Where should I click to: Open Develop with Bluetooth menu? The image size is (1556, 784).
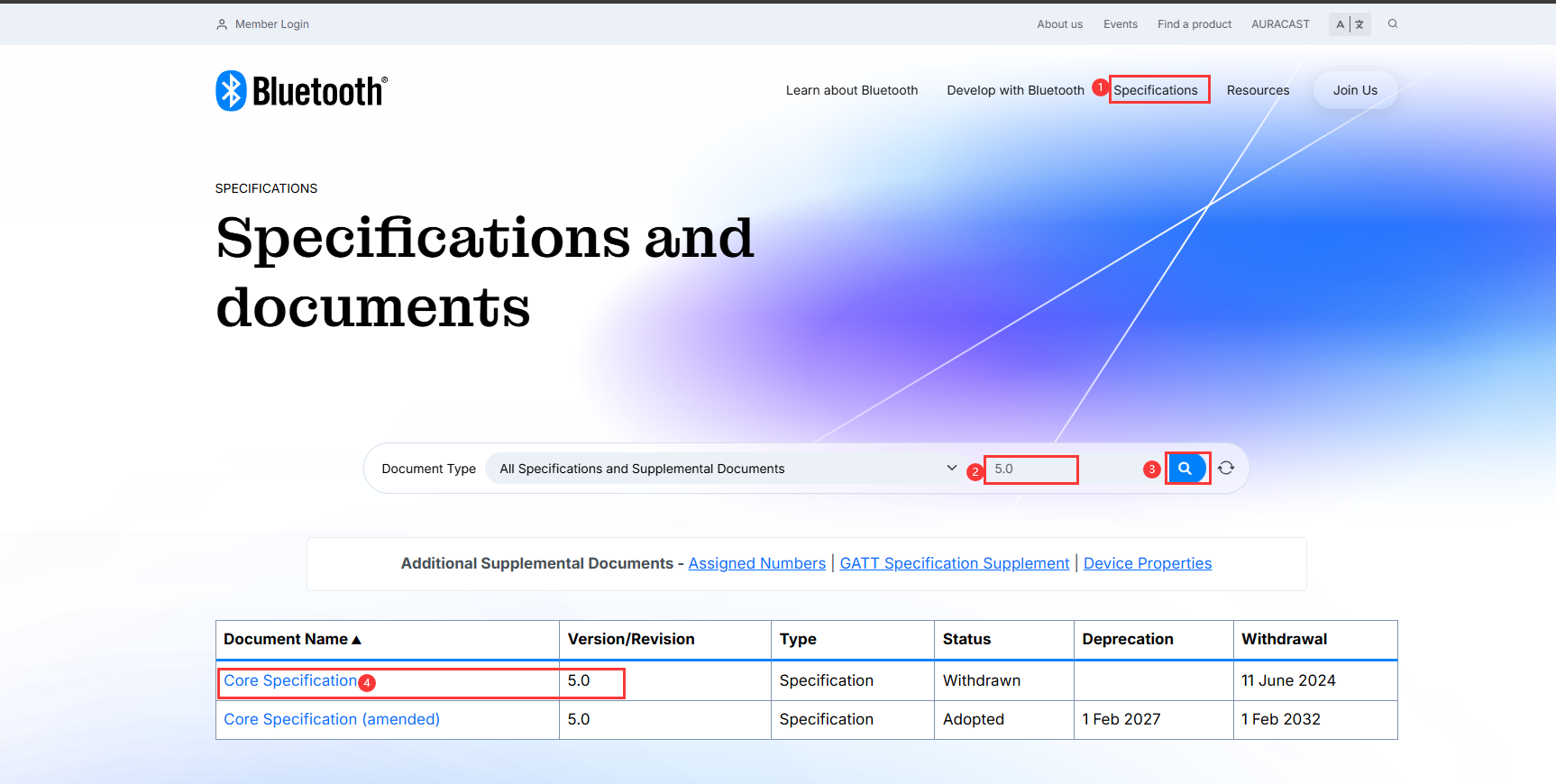(x=1015, y=90)
